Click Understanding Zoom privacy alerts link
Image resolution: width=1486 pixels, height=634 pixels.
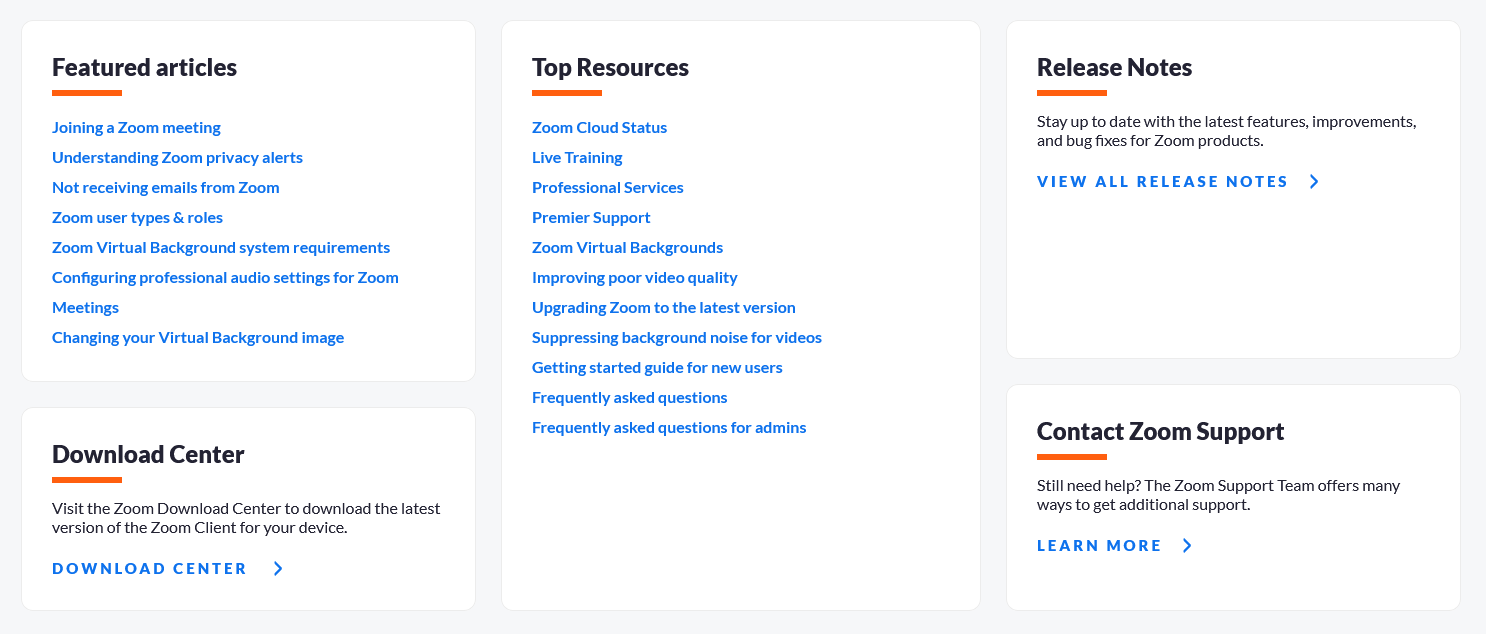coord(177,157)
